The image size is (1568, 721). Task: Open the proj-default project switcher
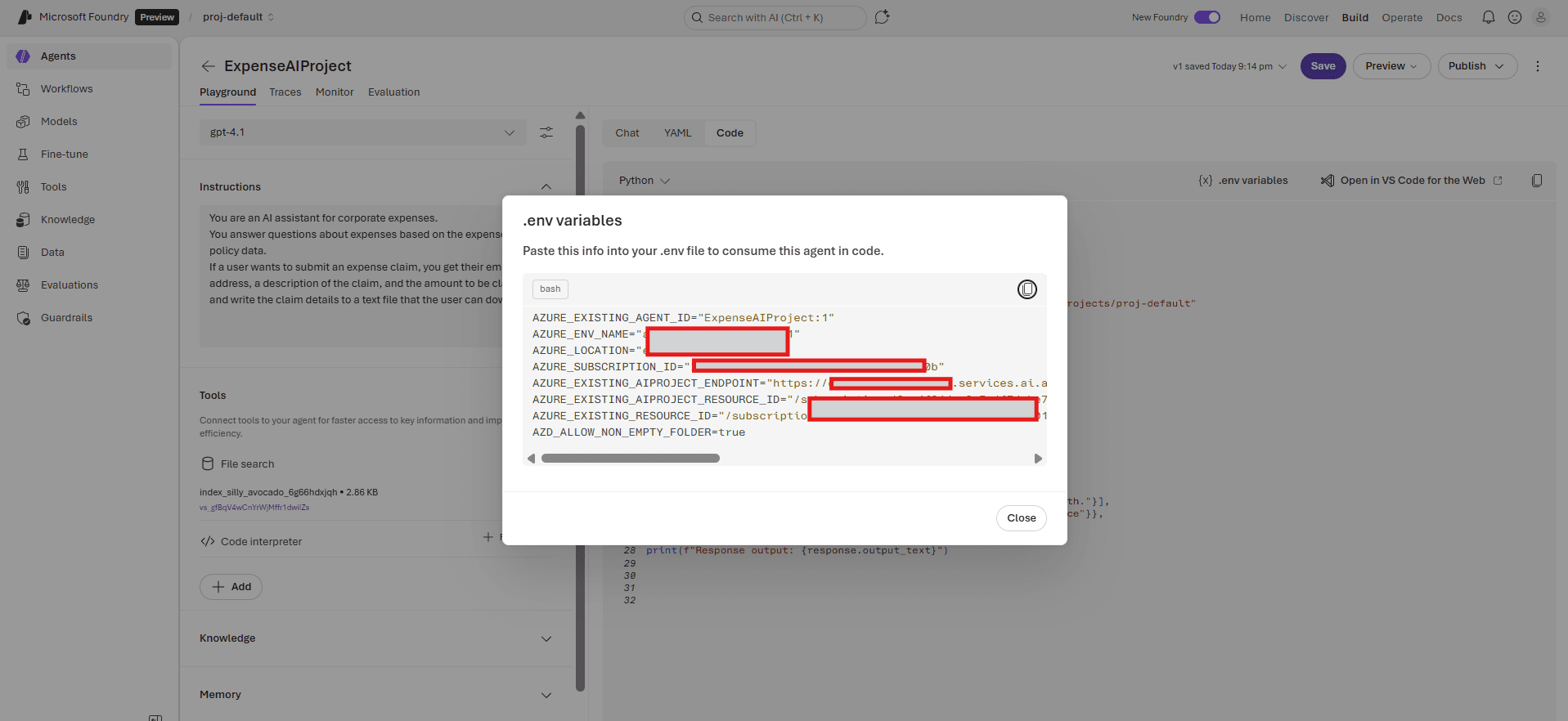coord(238,17)
